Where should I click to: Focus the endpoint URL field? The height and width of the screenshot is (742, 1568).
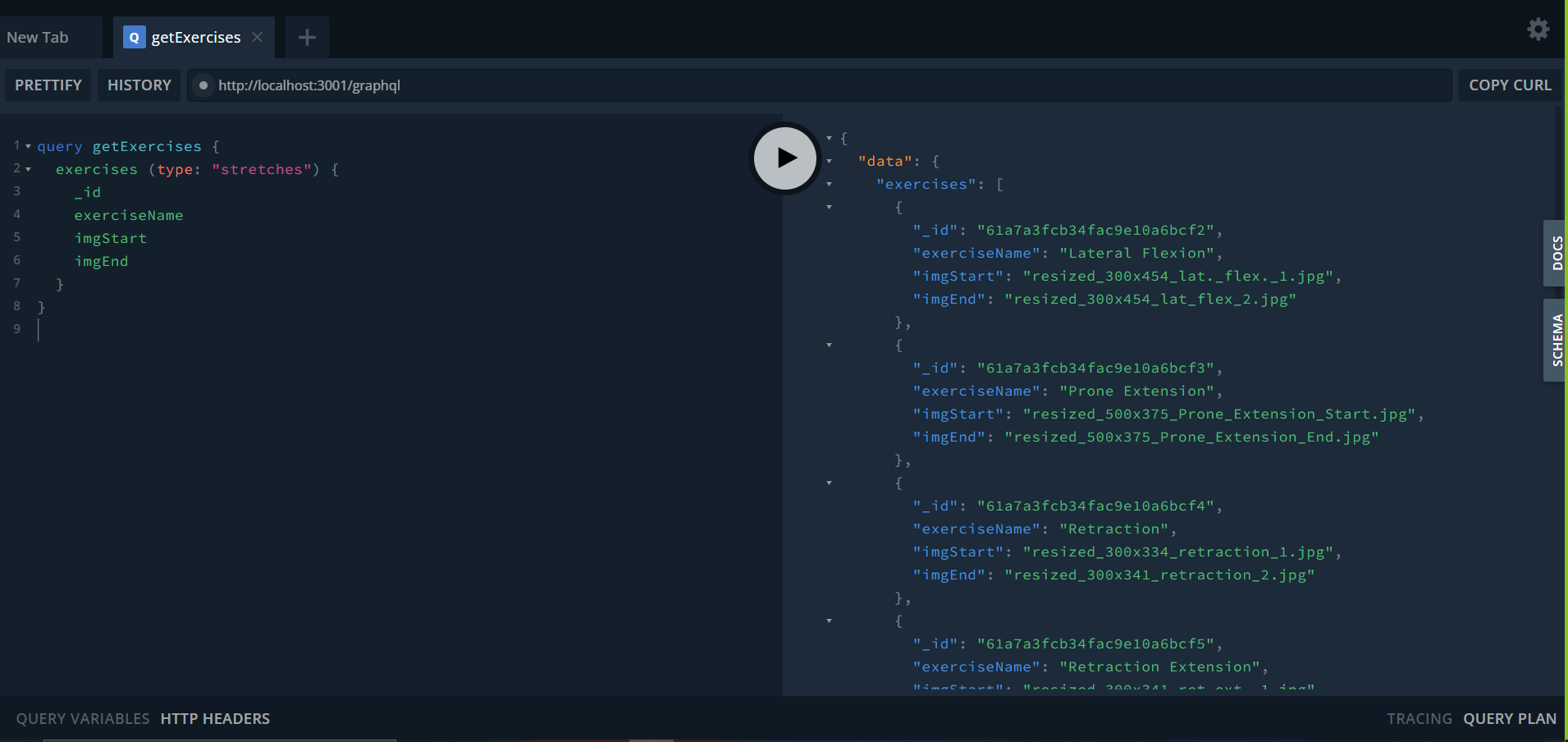821,85
